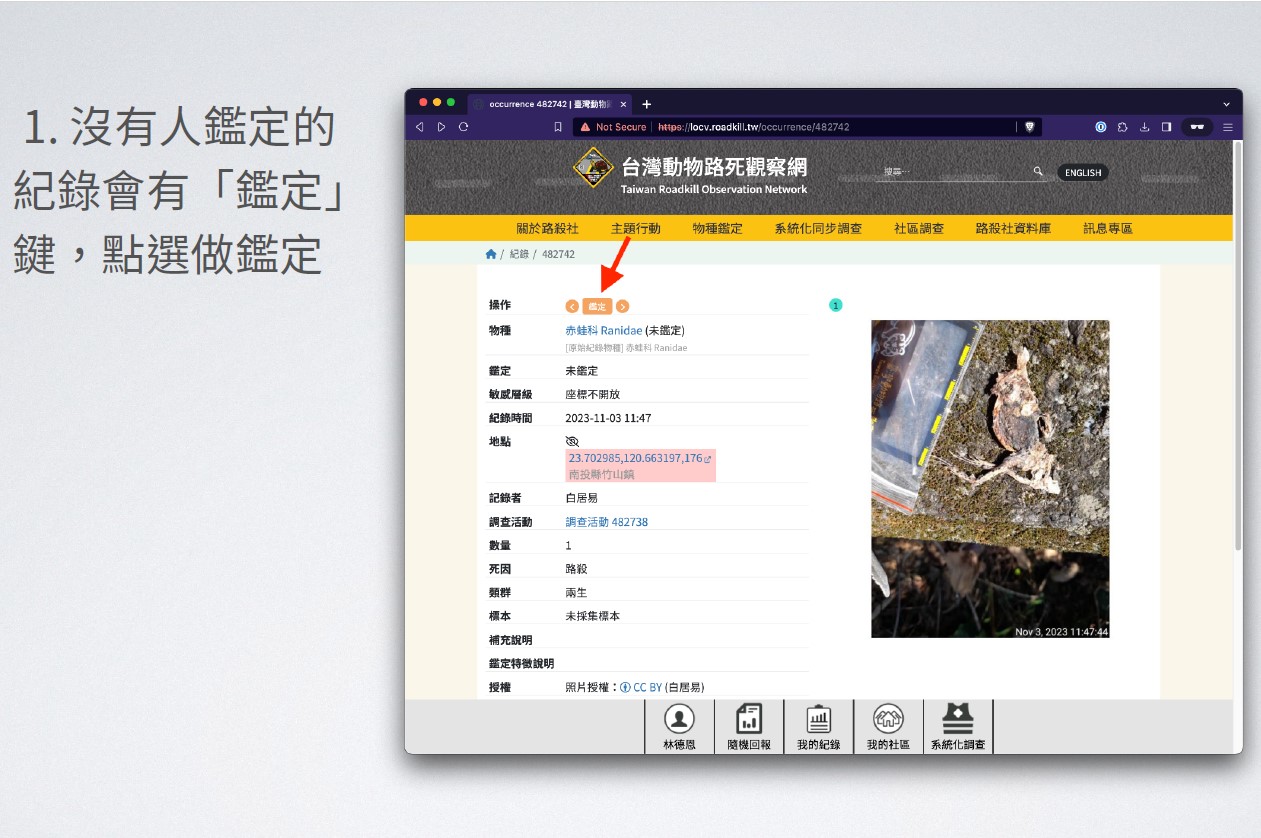Go to next record with right arrow

[x=622, y=306]
